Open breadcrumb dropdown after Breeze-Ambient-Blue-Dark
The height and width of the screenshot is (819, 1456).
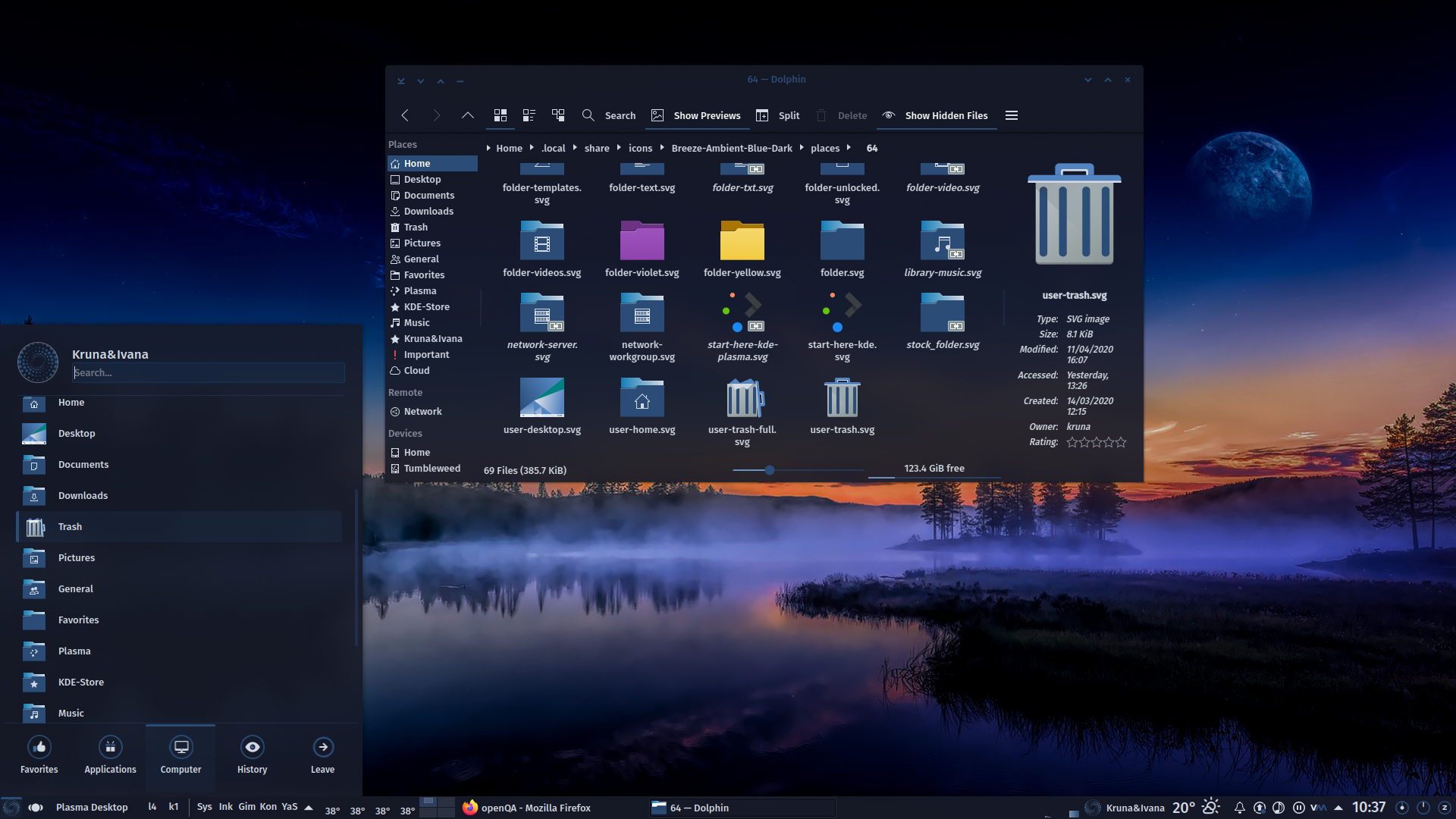coord(801,148)
